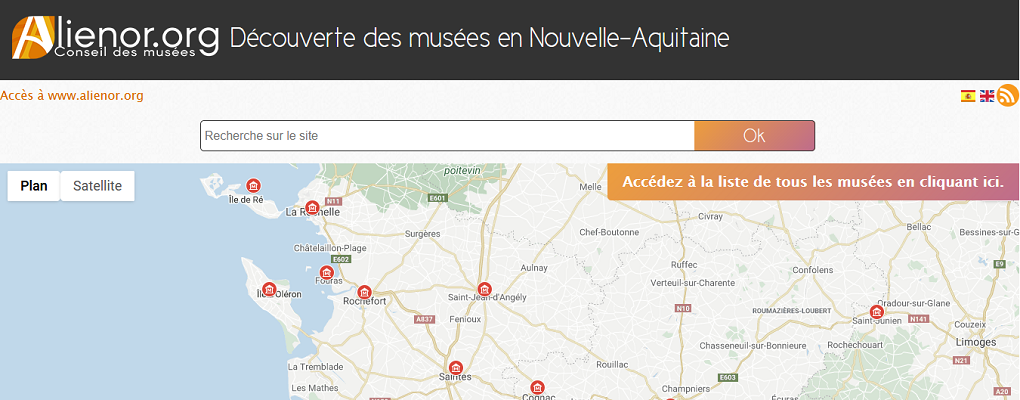Open the orange RSS feed icon
Image resolution: width=1020 pixels, height=400 pixels.
pos(1008,96)
